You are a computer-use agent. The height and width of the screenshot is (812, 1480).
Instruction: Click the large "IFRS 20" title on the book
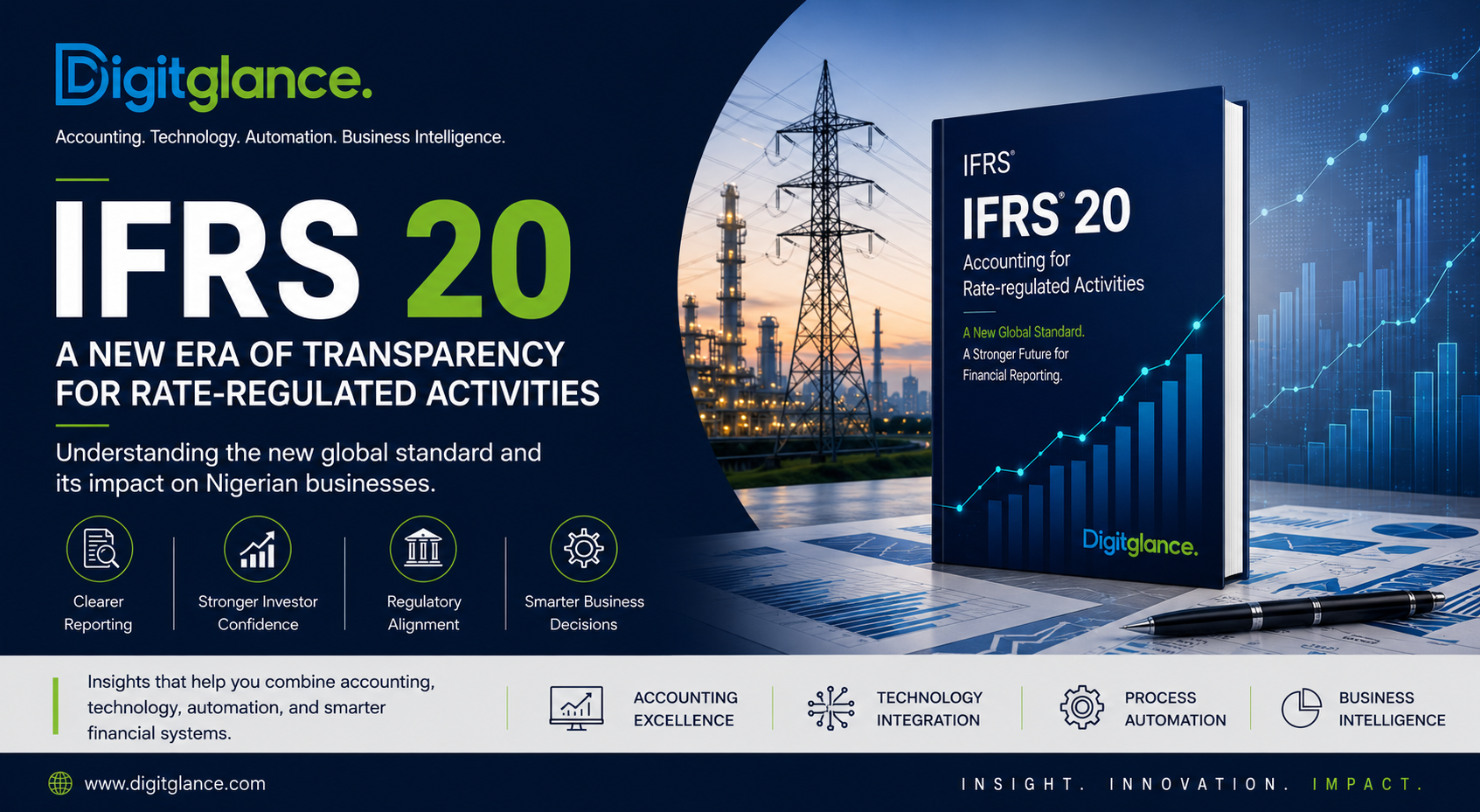(1046, 214)
